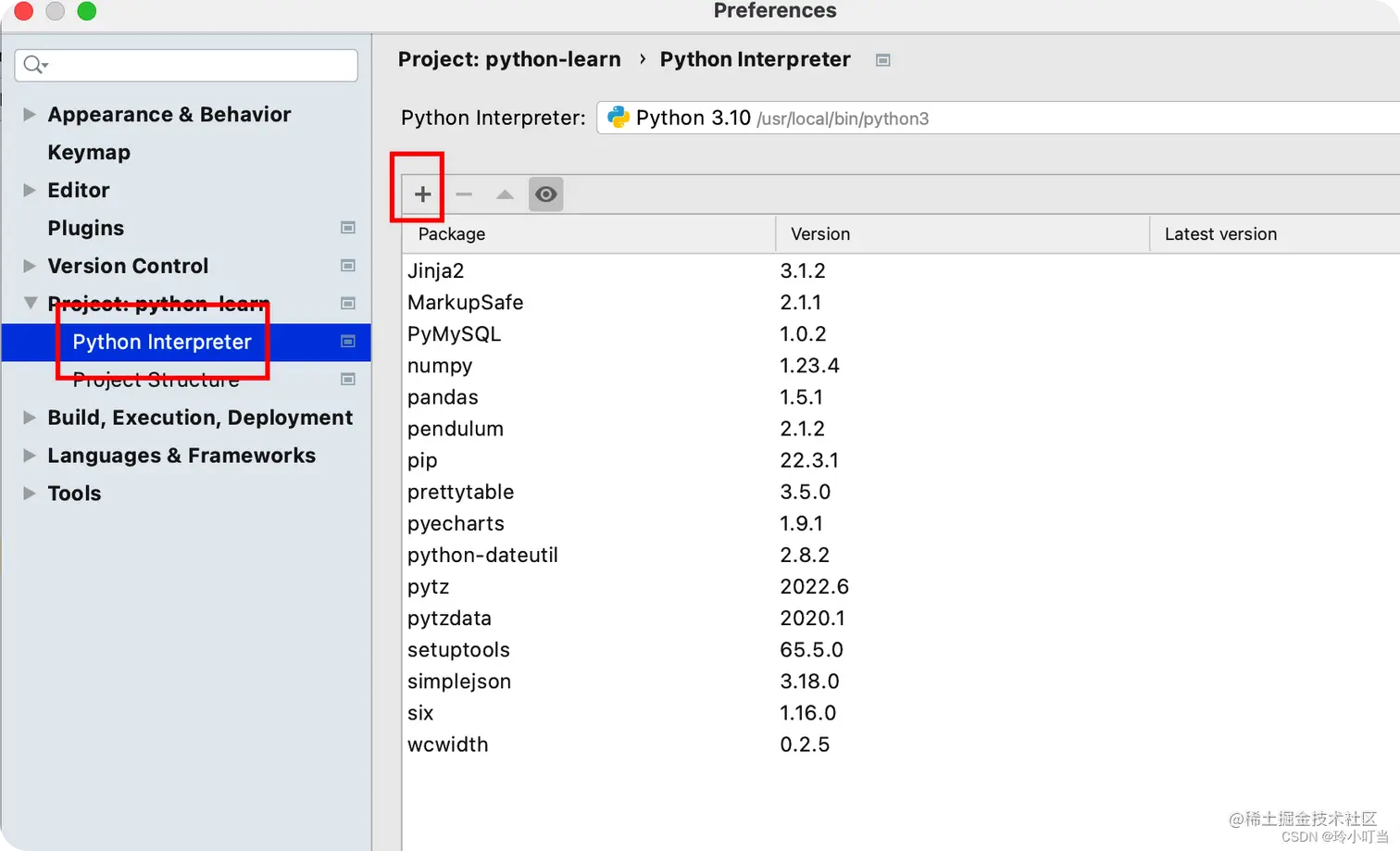Screen dimensions: 1400x851
Task: Click the Python logo in the interpreter field
Action: (617, 118)
